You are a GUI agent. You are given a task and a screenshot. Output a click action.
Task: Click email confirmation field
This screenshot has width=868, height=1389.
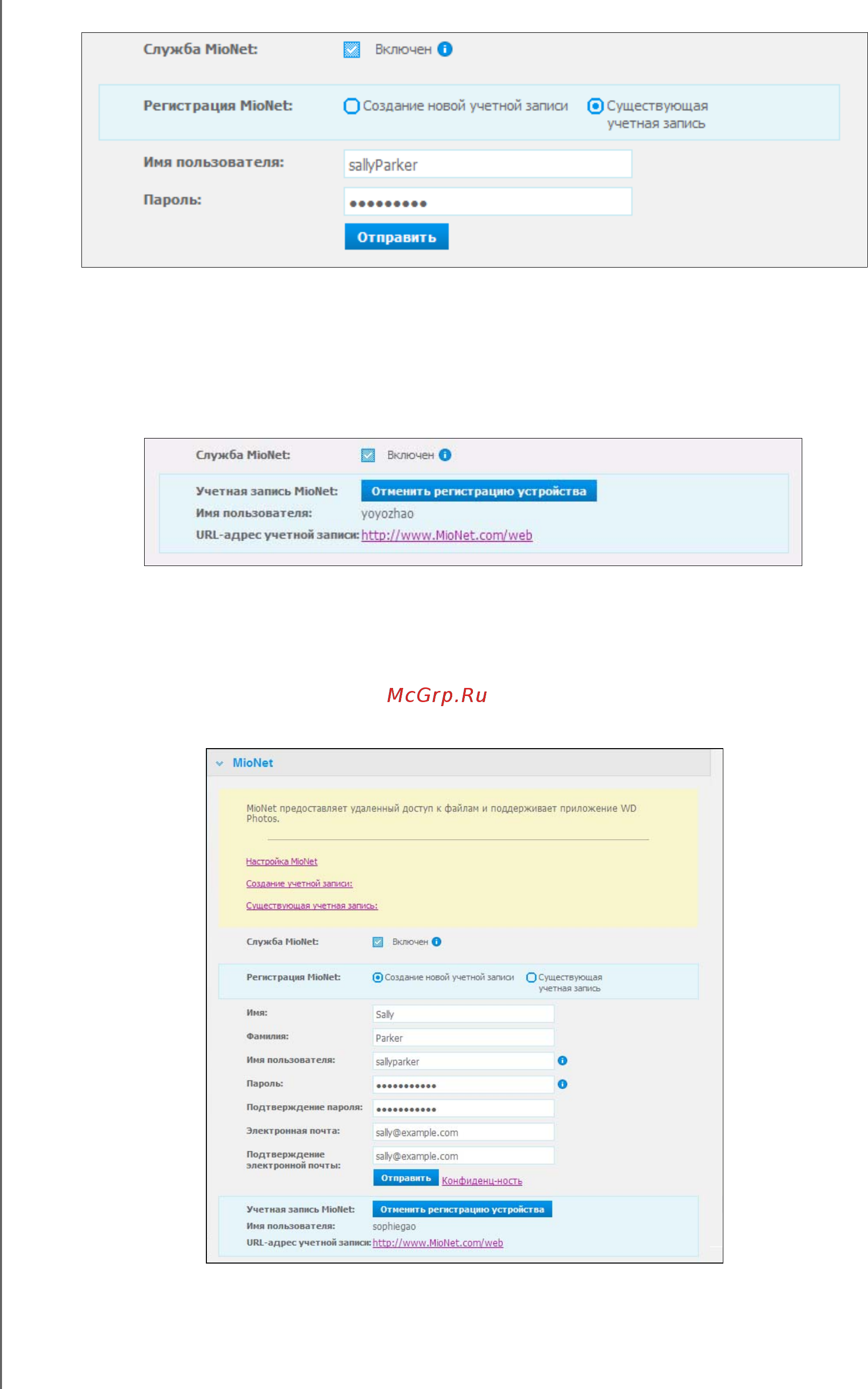point(463,1155)
